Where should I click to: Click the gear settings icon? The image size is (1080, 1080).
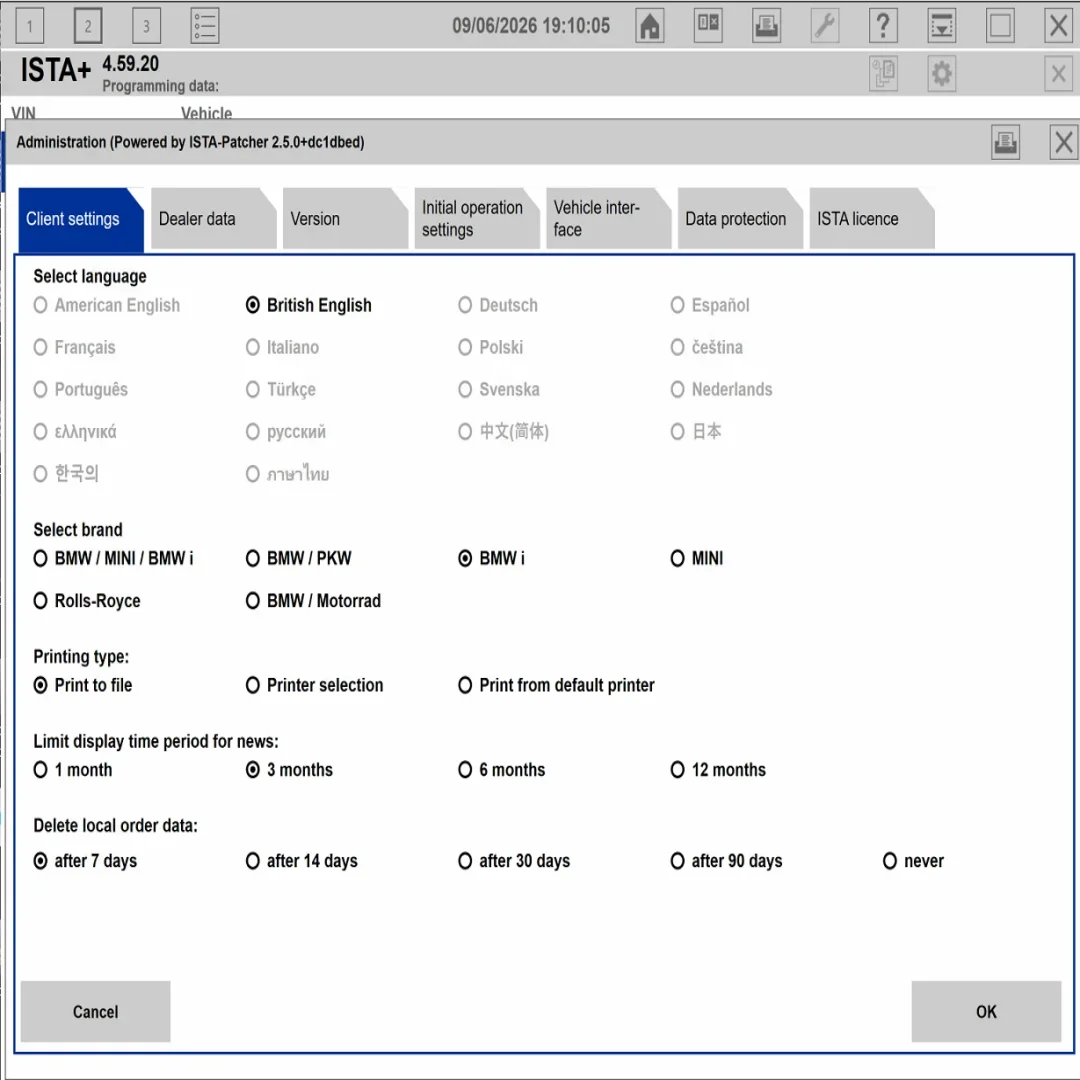[x=942, y=74]
